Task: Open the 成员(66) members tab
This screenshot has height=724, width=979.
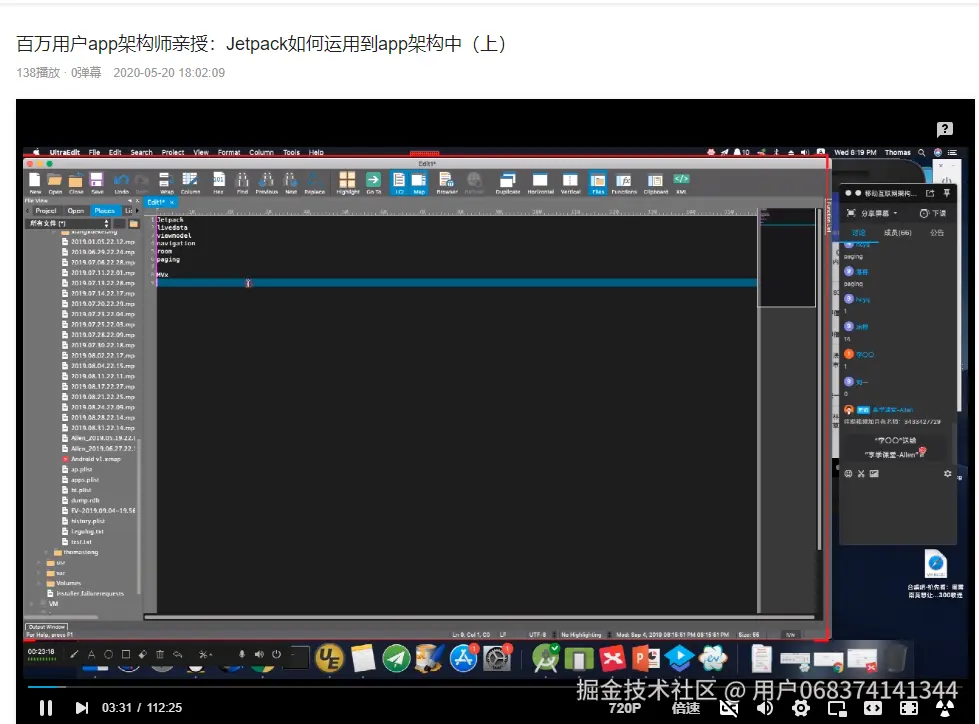Action: coord(897,233)
